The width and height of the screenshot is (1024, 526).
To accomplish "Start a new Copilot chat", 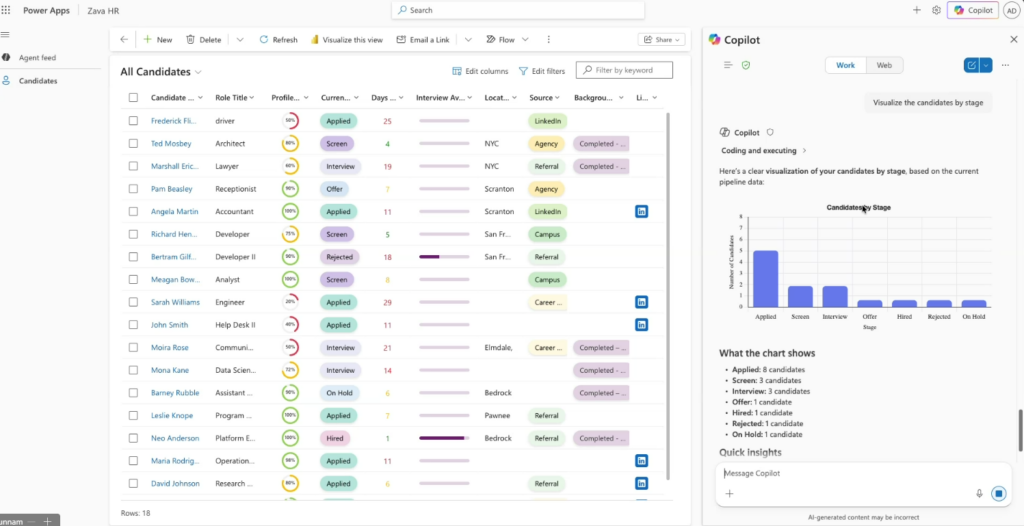I will tap(971, 65).
